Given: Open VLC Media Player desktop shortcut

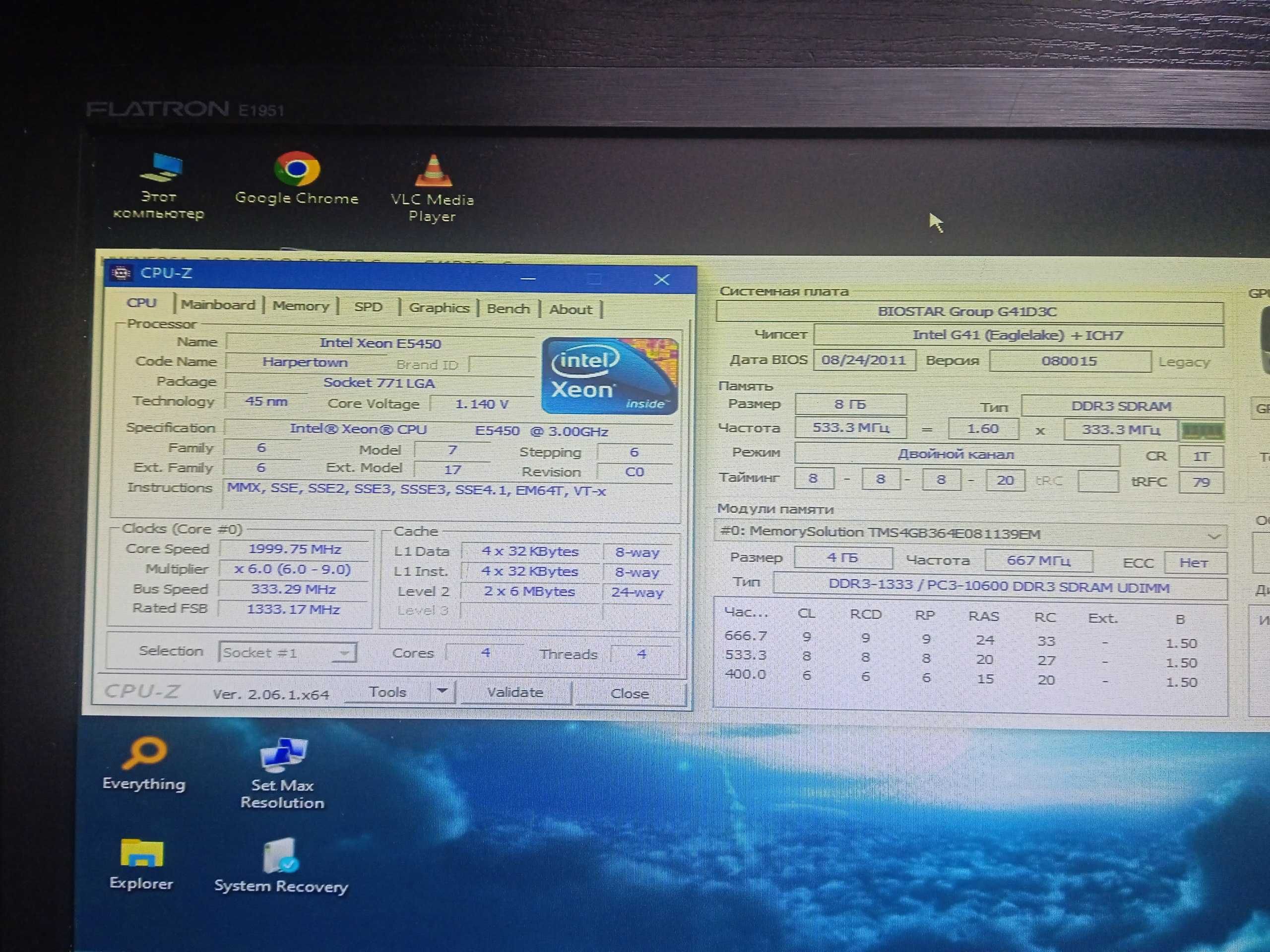Looking at the screenshot, I should (x=432, y=189).
